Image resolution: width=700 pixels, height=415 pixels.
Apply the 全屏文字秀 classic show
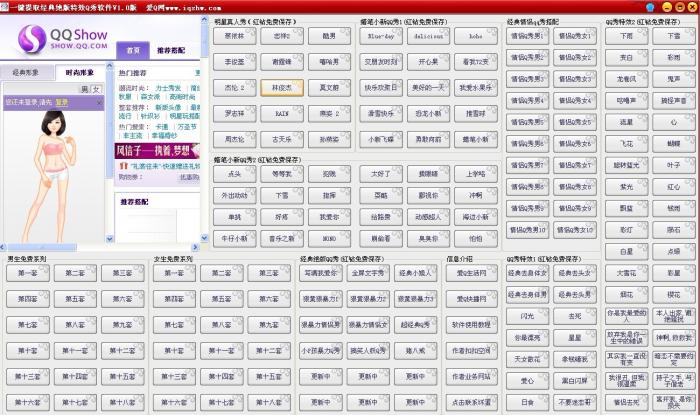[368, 273]
